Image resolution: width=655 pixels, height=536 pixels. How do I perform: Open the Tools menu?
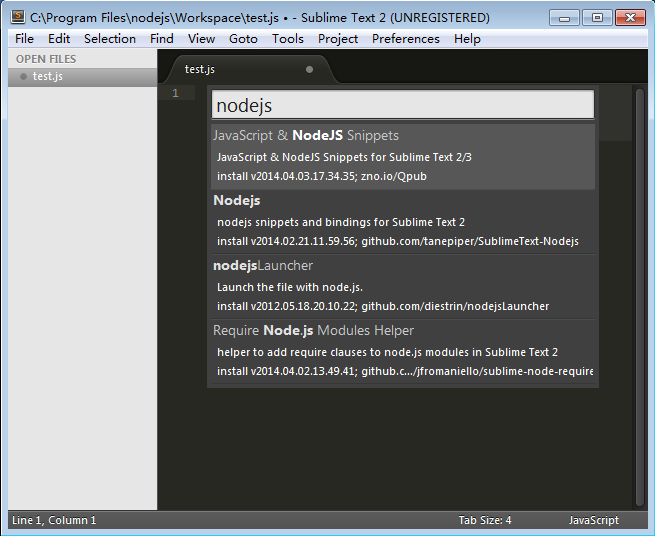click(x=288, y=39)
